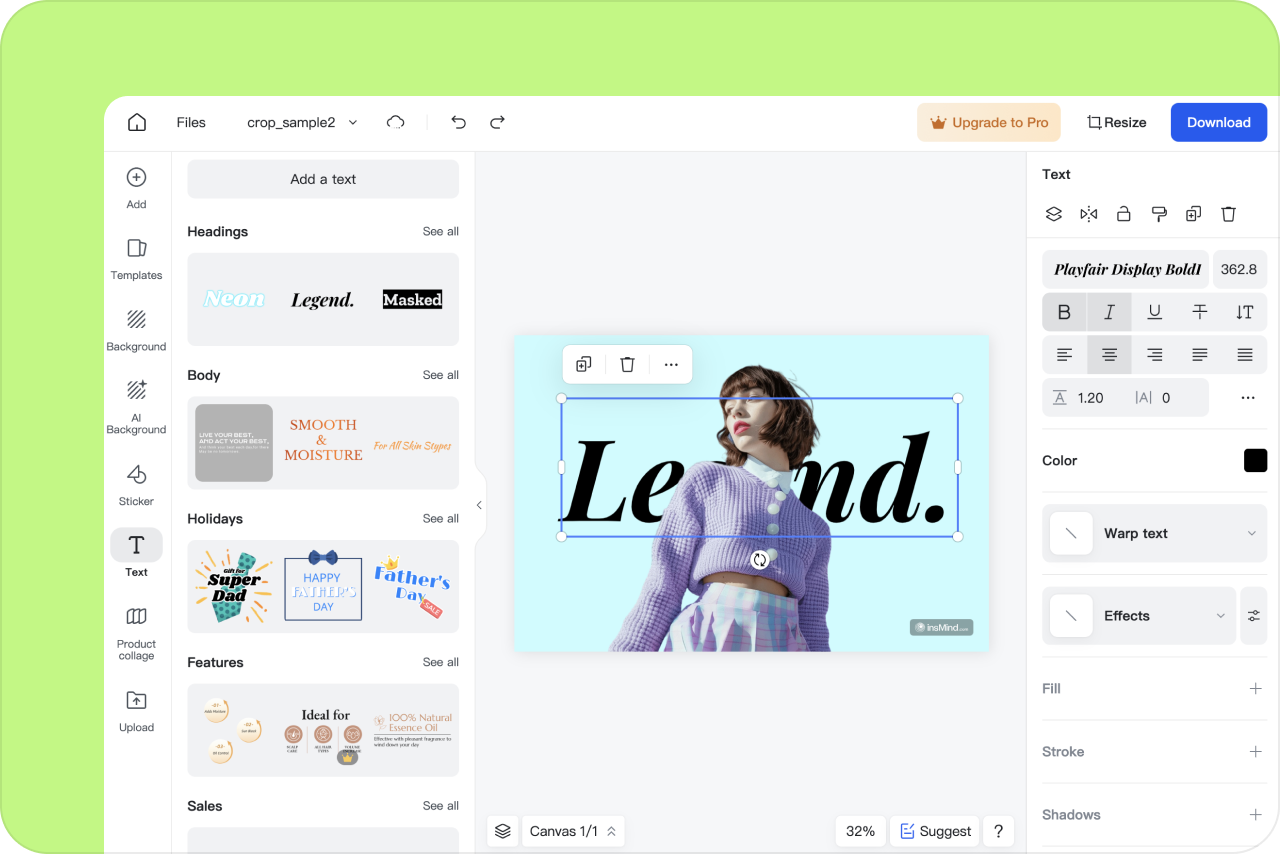Open crop_sample2 file name dropdown

pos(302,122)
